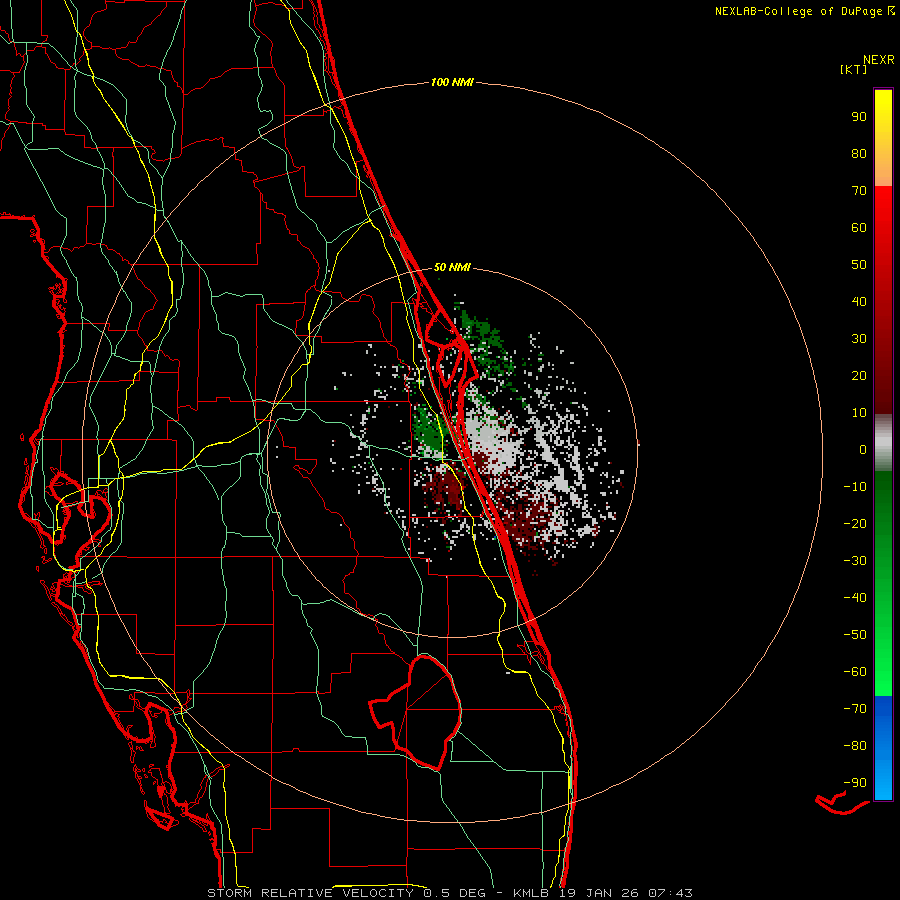Click the '19 JAN 26' date stamp

click(x=599, y=893)
